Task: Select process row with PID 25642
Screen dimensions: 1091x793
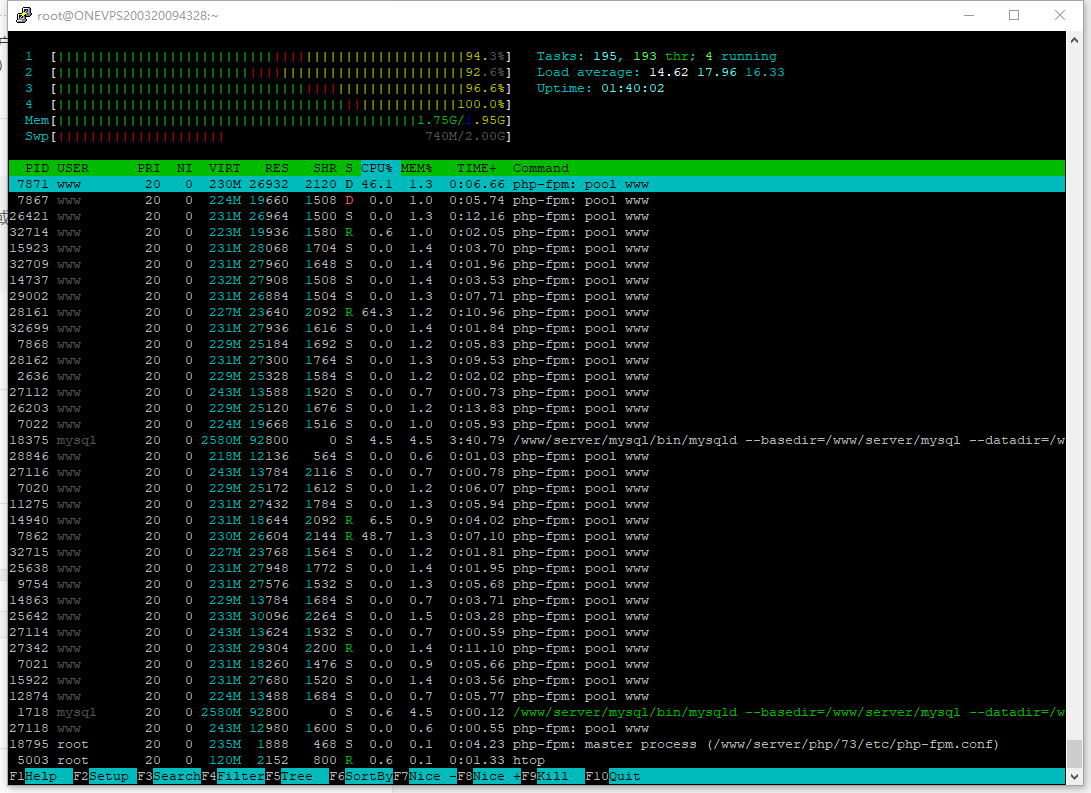Action: (536, 616)
